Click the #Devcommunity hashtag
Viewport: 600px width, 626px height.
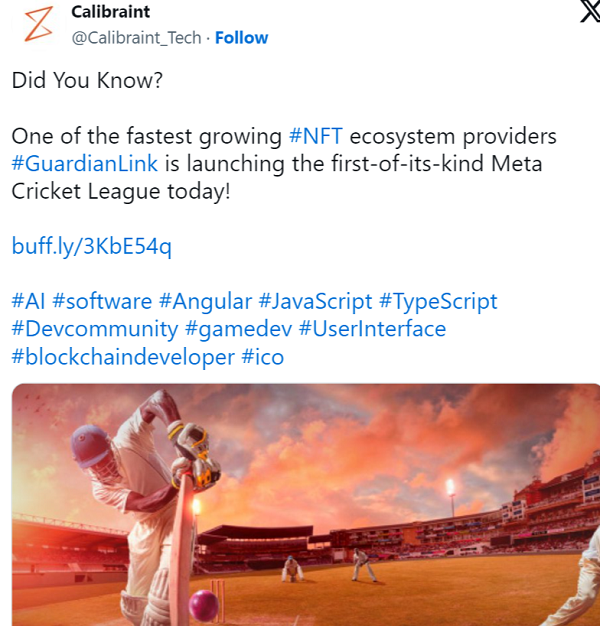pos(95,329)
